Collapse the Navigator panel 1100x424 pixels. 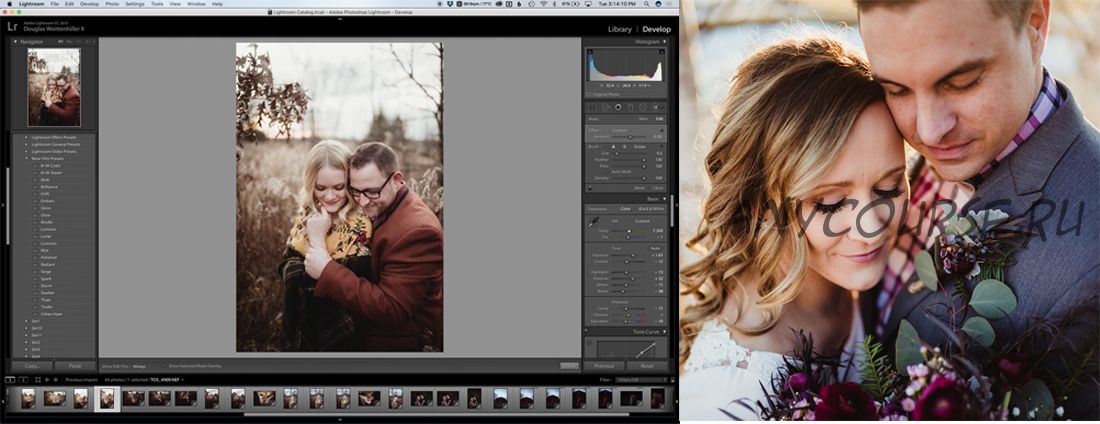[16, 42]
